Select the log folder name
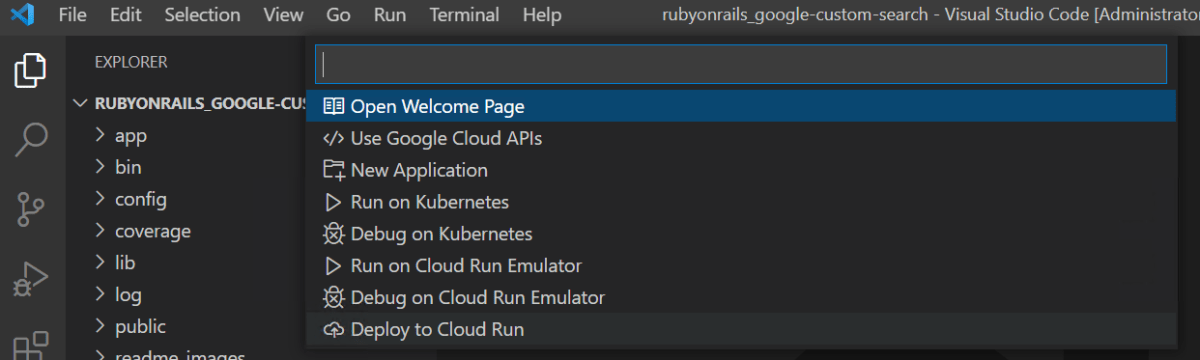 [128, 296]
